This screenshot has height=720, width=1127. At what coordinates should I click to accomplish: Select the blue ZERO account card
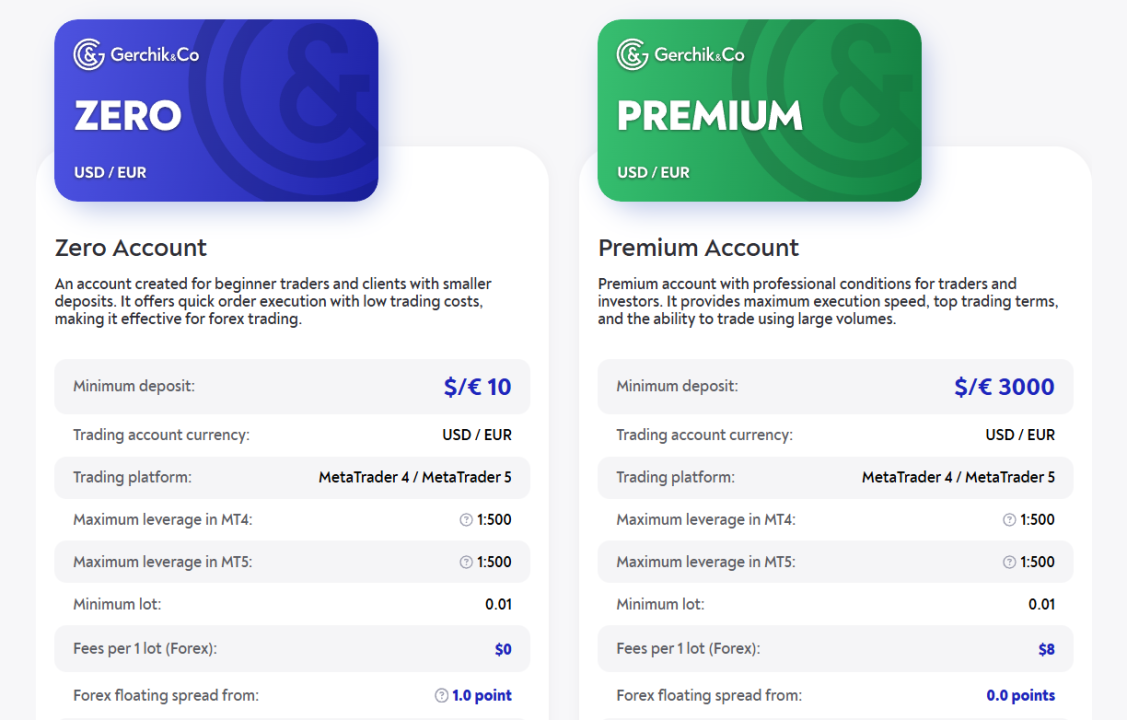[216, 110]
